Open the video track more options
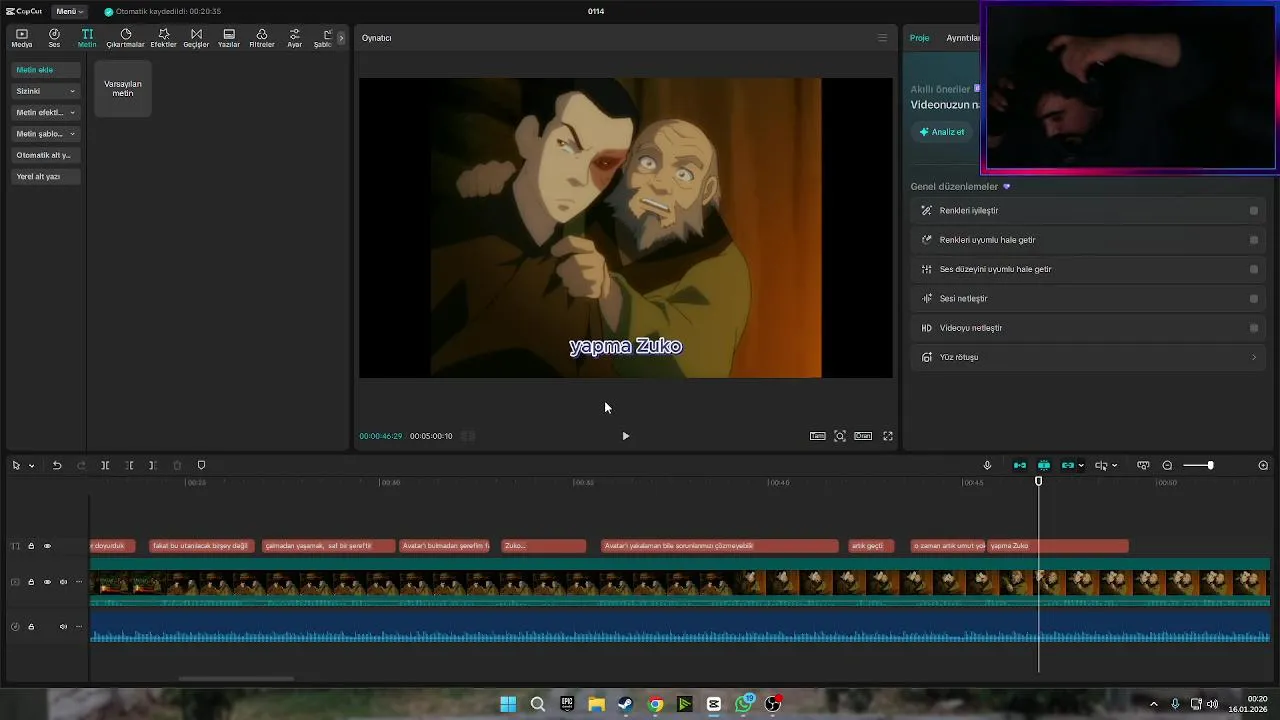This screenshot has height=720, width=1280. 79,582
